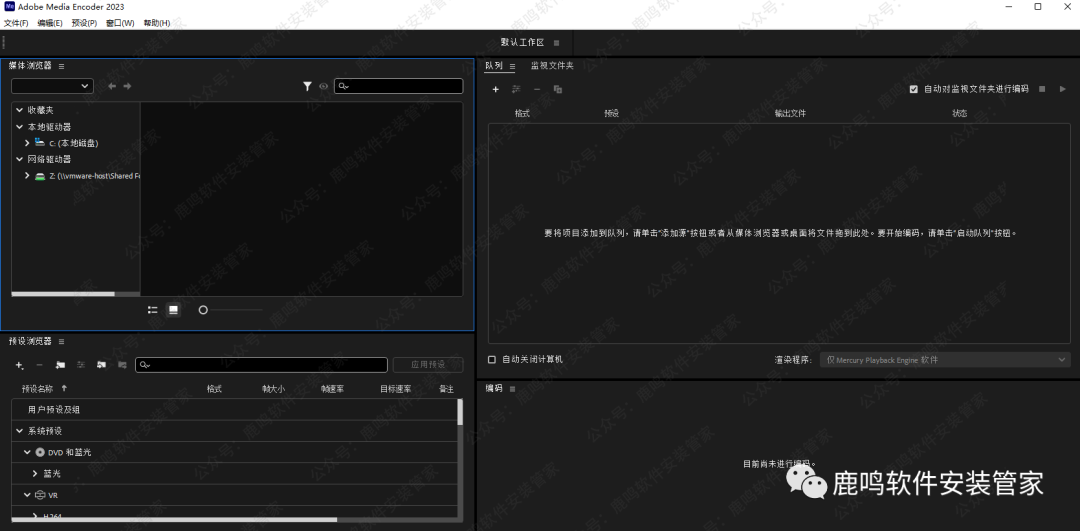Sort presets by 预设名称 column header

pyautogui.click(x=37, y=388)
